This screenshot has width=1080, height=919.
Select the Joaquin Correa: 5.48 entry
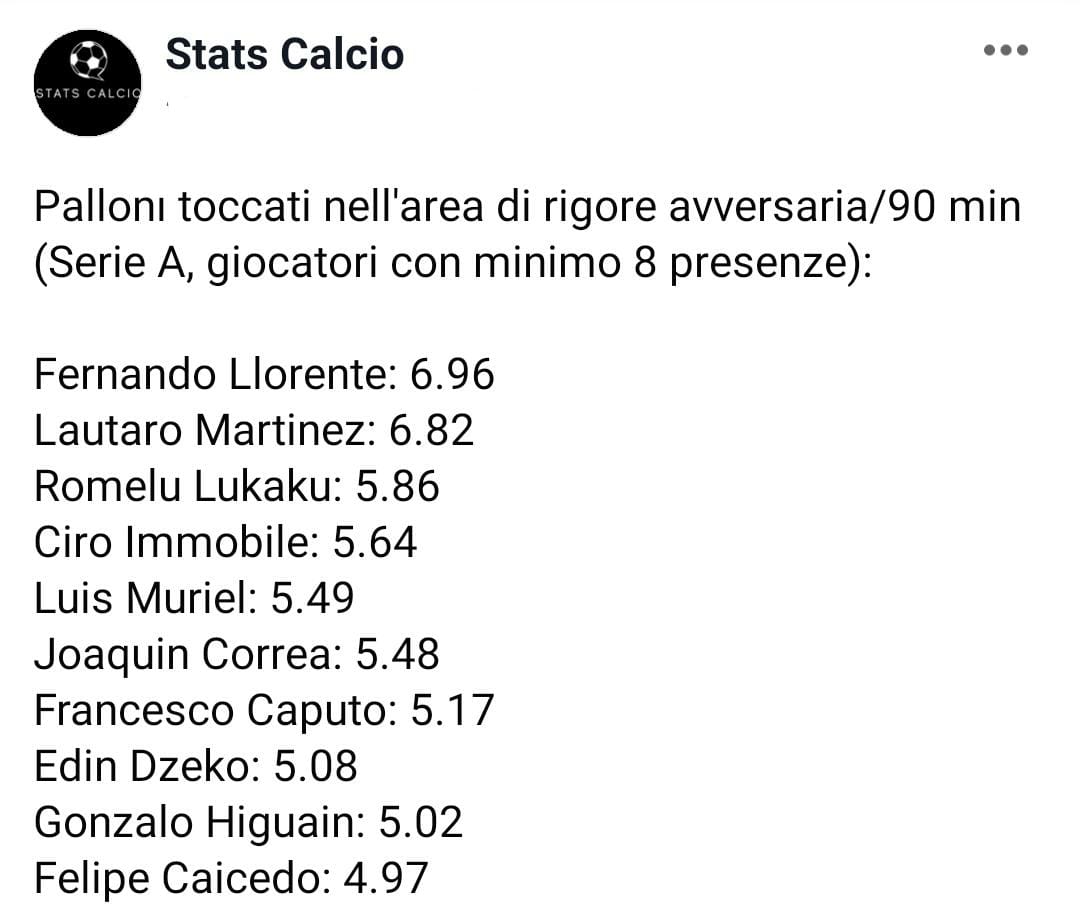pos(236,654)
